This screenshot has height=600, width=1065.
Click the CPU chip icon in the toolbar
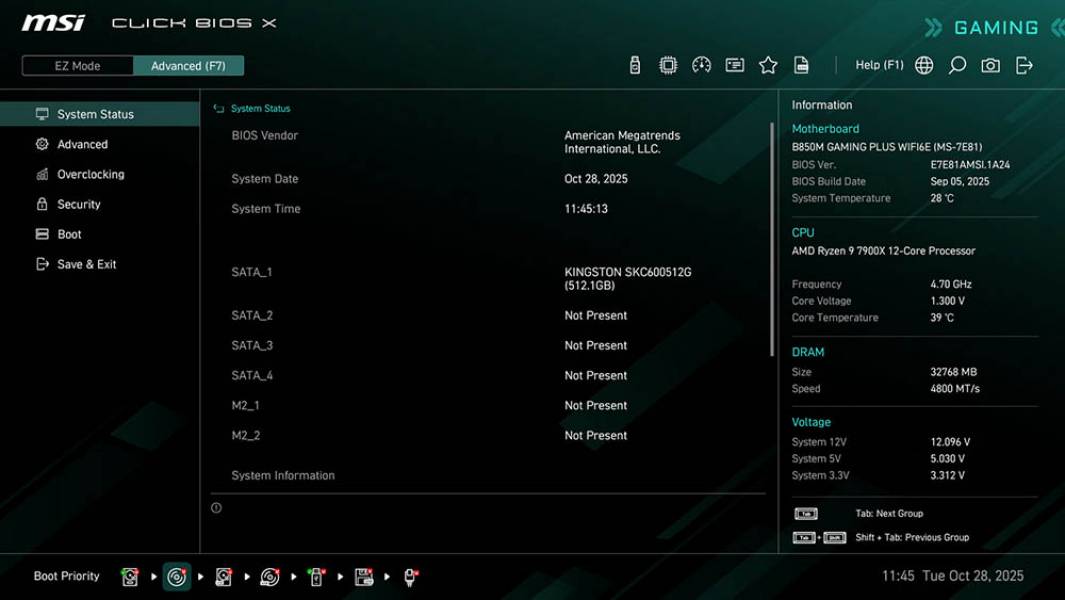pyautogui.click(x=667, y=64)
